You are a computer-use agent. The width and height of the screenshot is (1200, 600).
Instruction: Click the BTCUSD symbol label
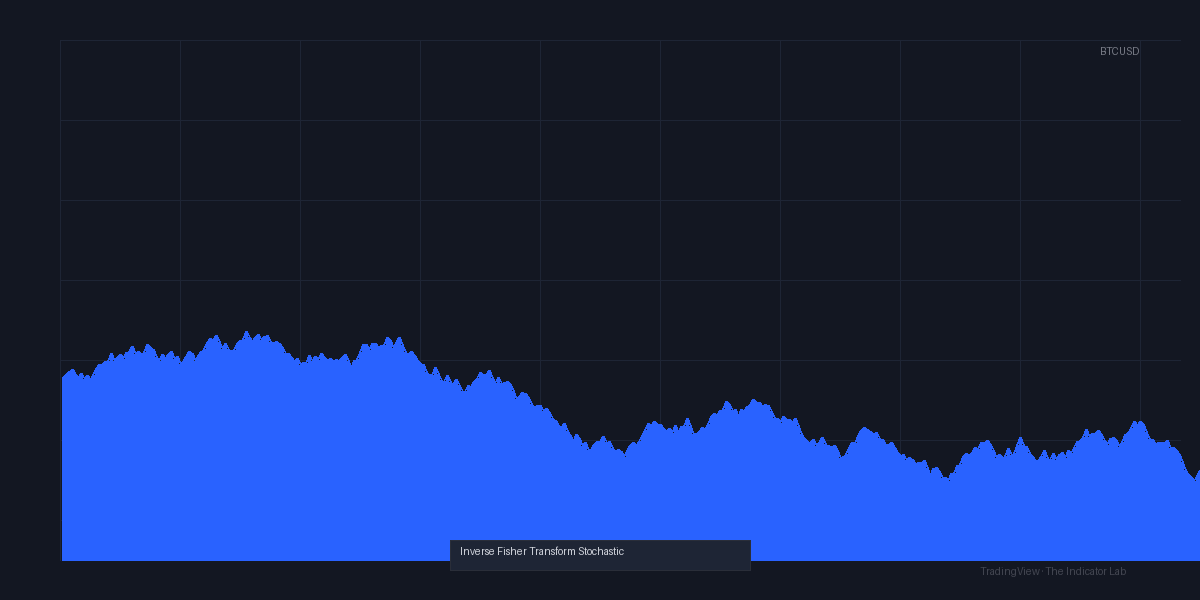(x=1119, y=51)
